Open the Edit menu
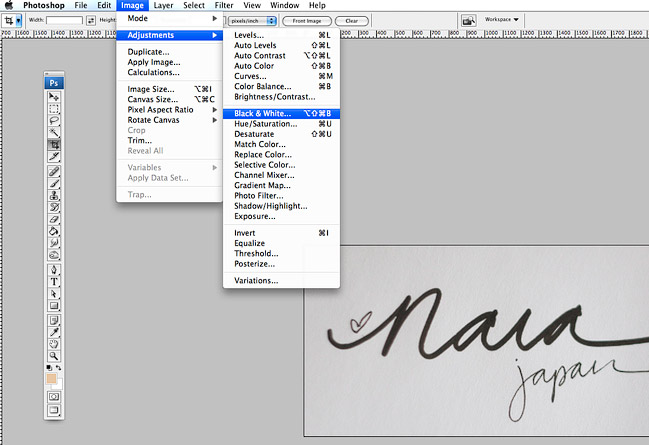The height and width of the screenshot is (445, 649). click(x=104, y=5)
